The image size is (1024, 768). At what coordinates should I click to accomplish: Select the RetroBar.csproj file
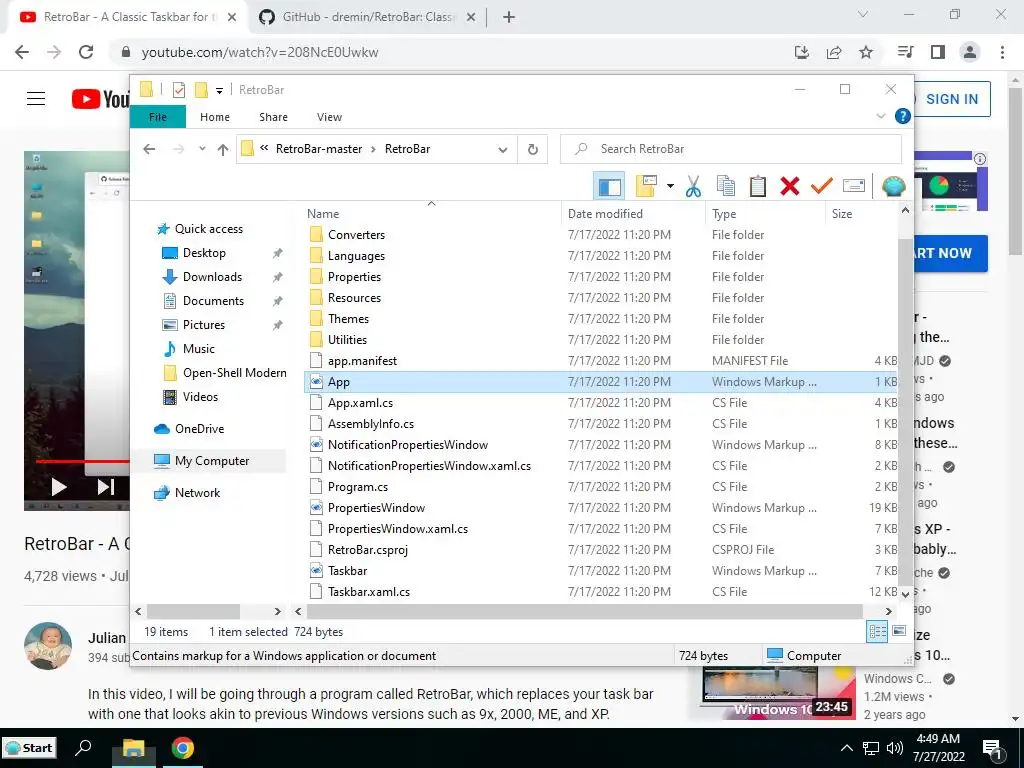(368, 550)
